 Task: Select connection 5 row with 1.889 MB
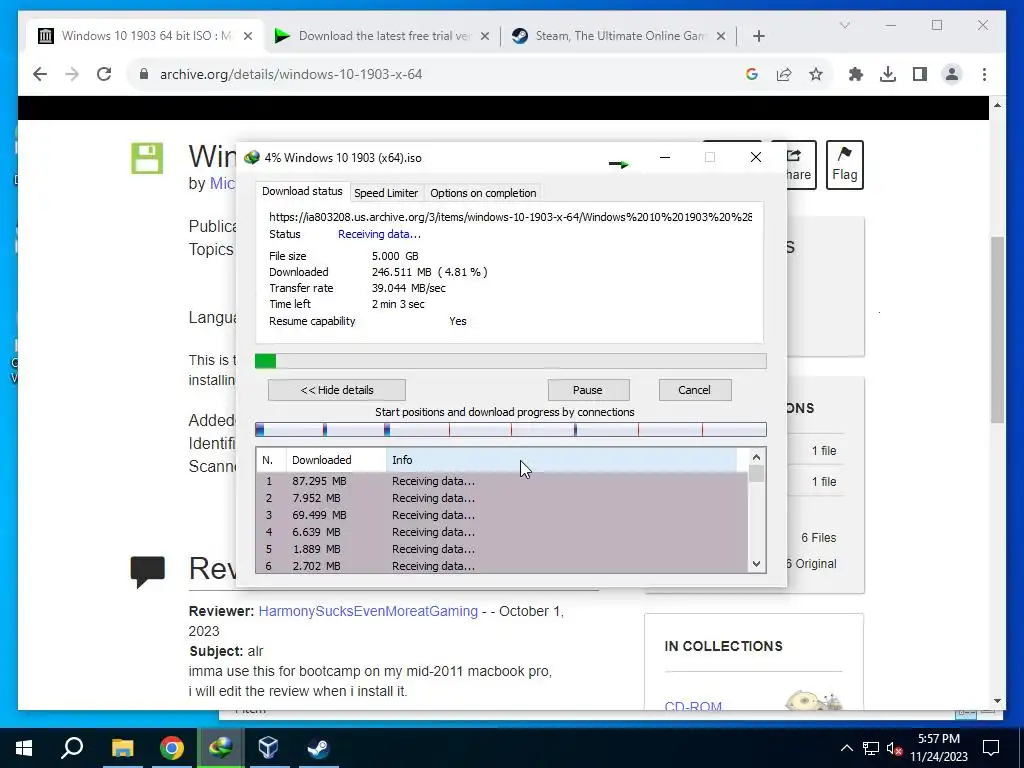point(502,549)
